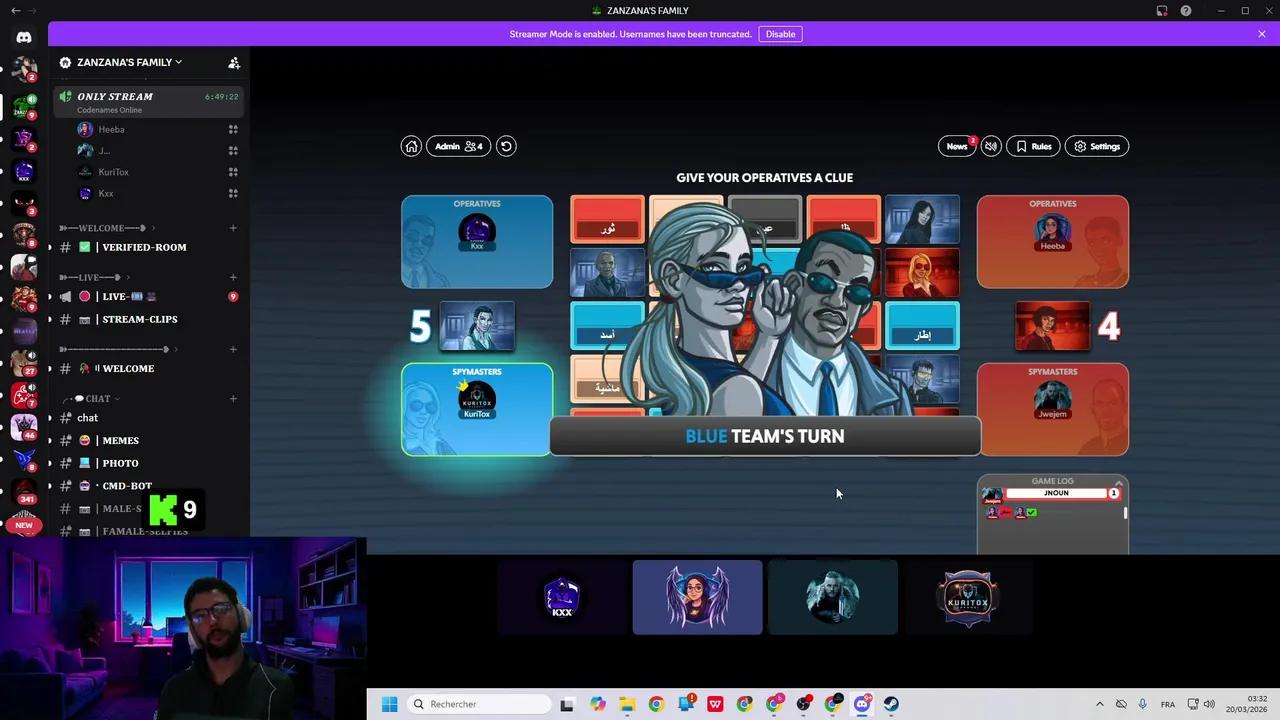This screenshot has width=1280, height=720.
Task: Open the taskbar clock and calendar
Action: tap(1249, 704)
